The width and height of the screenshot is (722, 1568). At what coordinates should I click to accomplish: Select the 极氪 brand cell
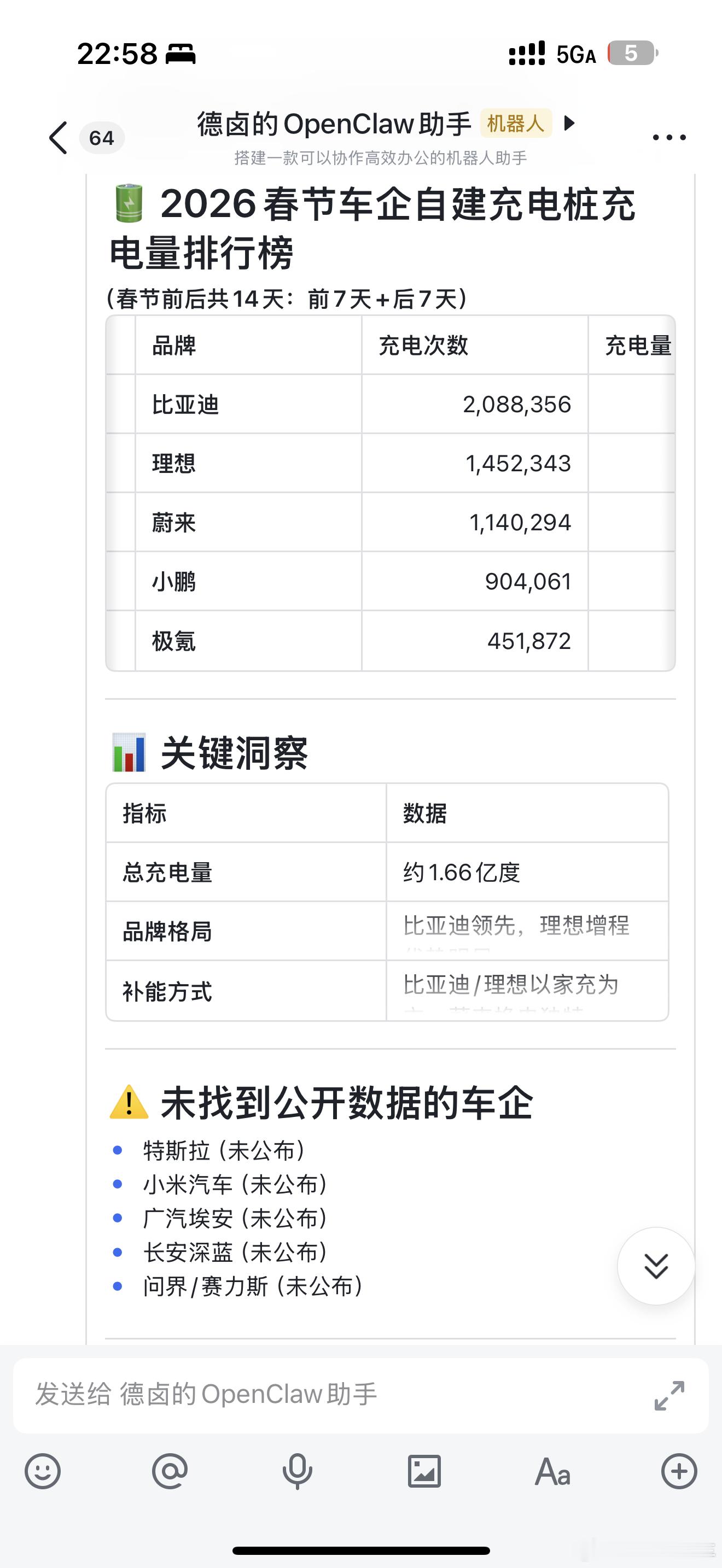point(248,641)
